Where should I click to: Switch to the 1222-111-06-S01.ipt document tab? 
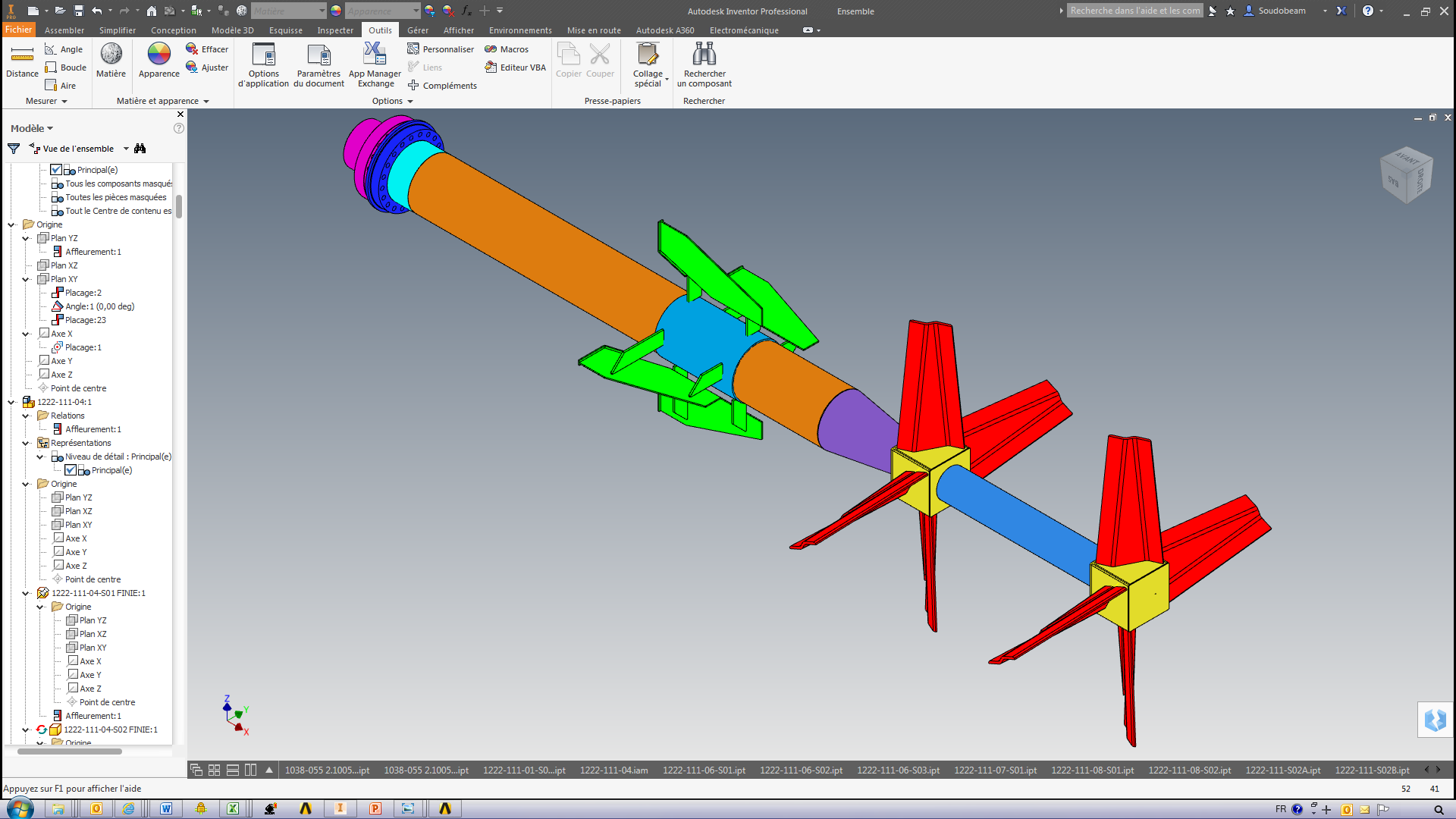pyautogui.click(x=704, y=770)
